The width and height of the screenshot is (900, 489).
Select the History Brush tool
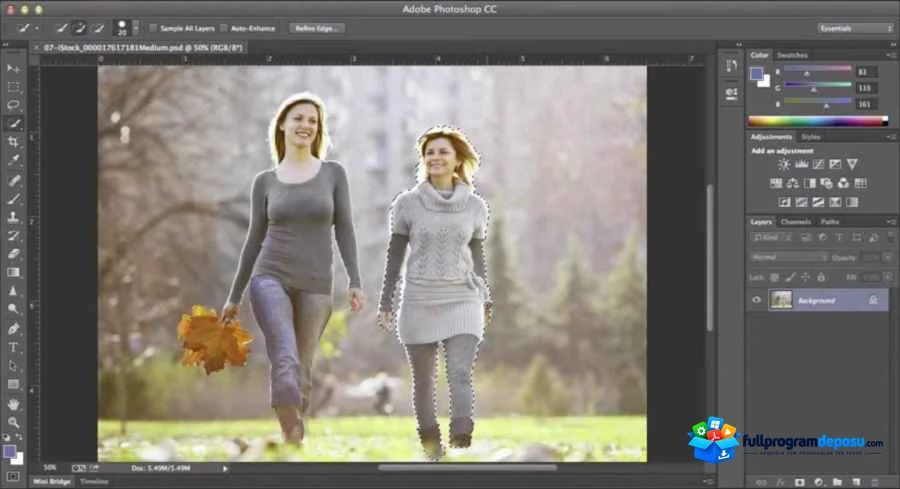tap(13, 235)
